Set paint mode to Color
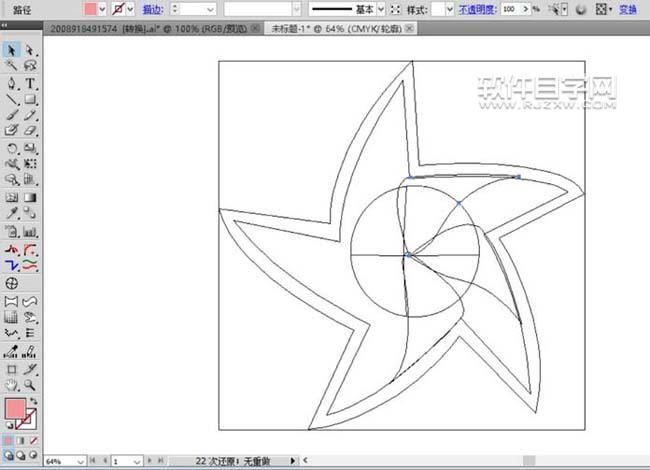The height and width of the screenshot is (470, 650). pyautogui.click(x=8, y=440)
